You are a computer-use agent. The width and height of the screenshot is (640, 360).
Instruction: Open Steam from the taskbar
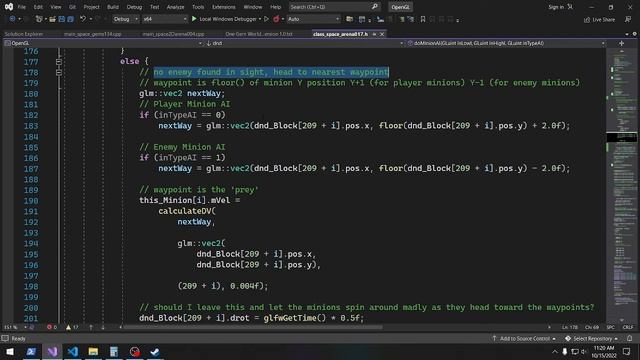155,351
